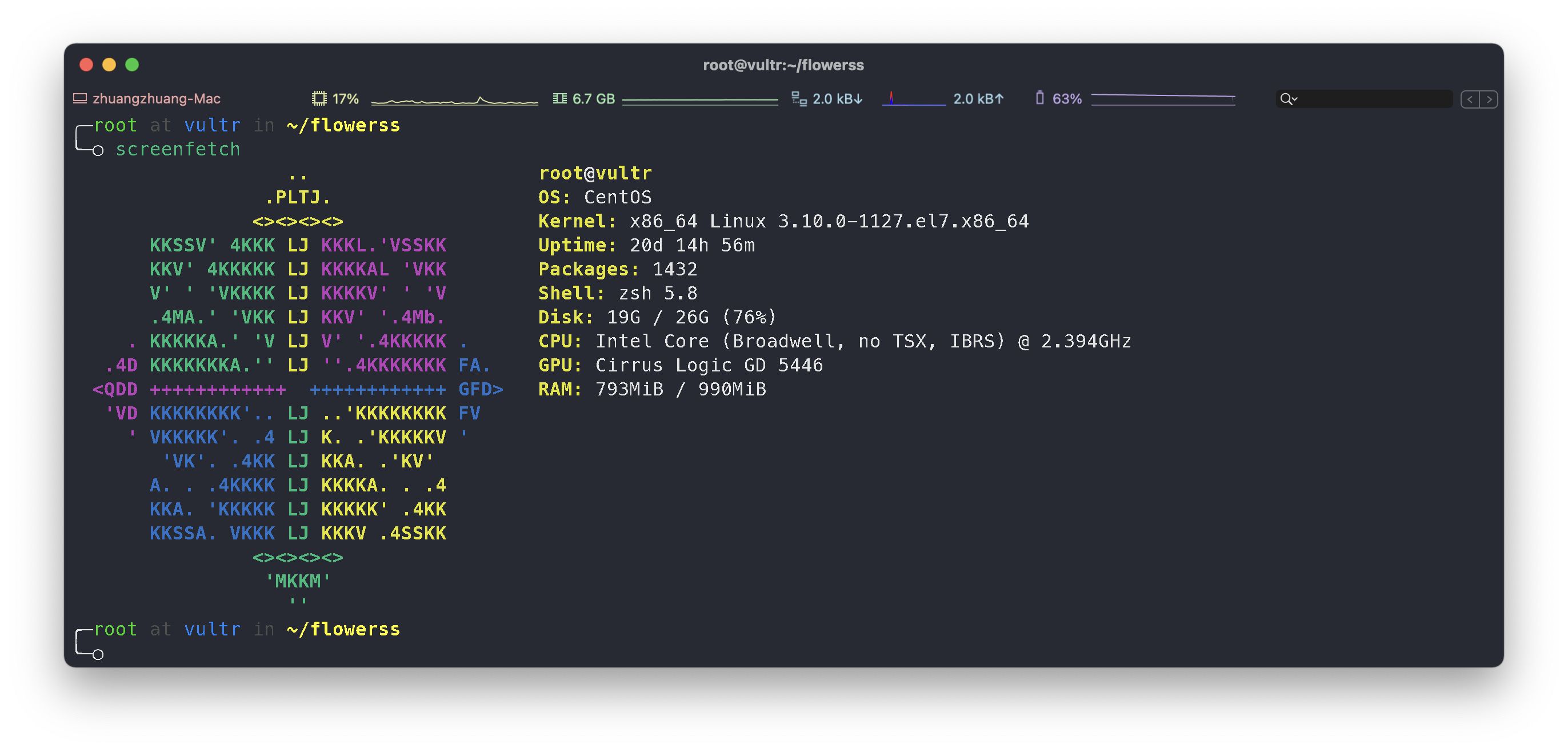Viewport: 1568px width, 752px height.
Task: Click the yellow minimize window button
Action: [x=109, y=65]
